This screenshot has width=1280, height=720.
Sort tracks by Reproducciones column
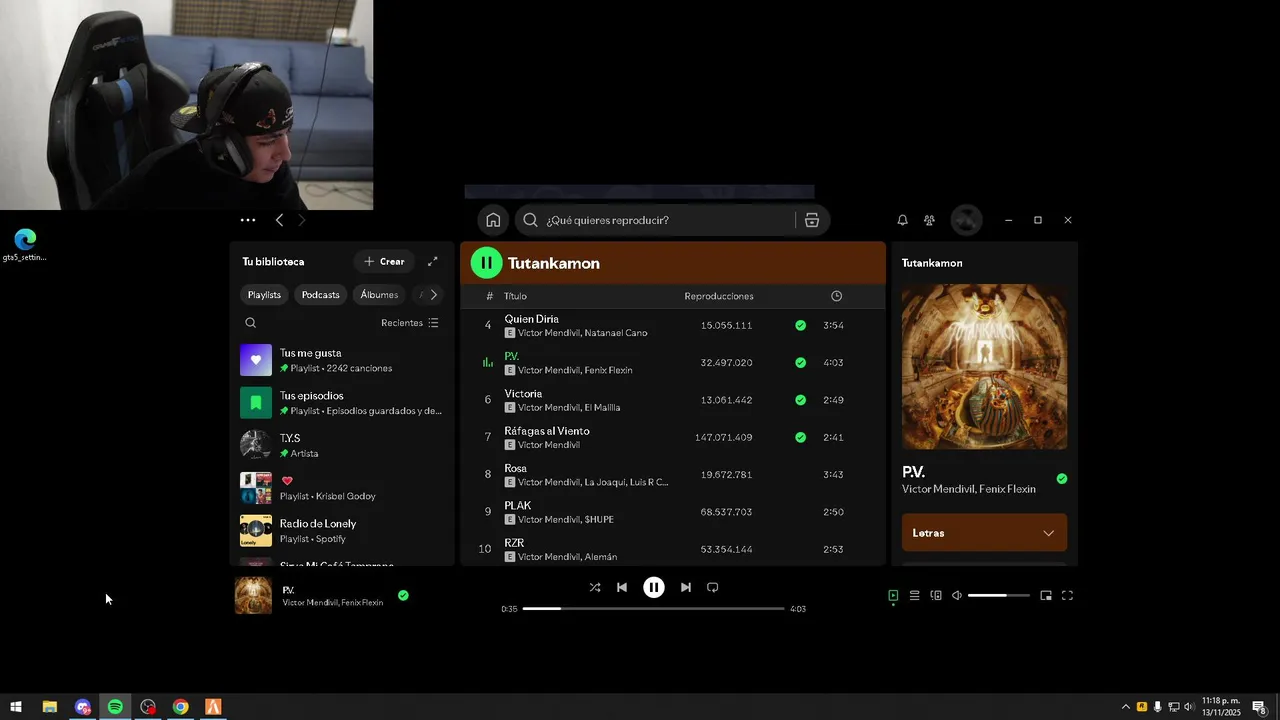pos(719,296)
